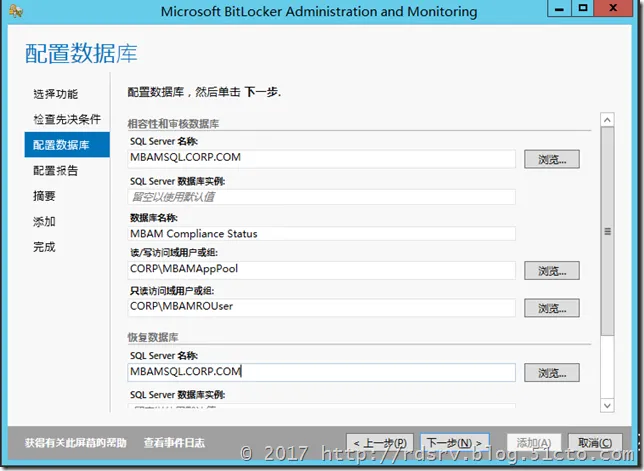Select the 配置数据库 wizard step

tap(67, 145)
